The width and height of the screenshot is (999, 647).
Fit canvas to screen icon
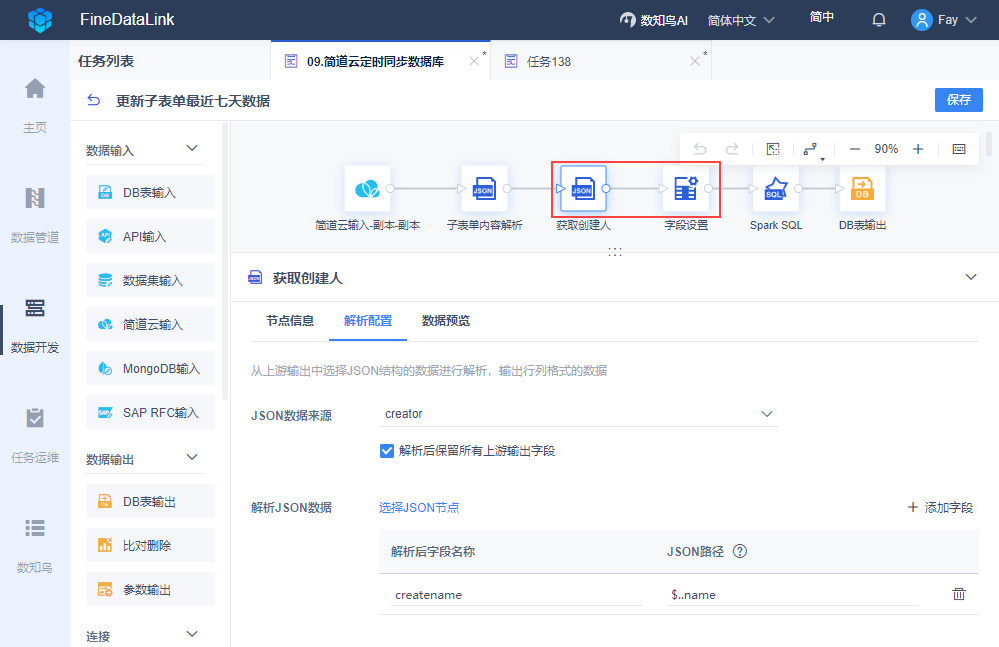click(x=773, y=149)
